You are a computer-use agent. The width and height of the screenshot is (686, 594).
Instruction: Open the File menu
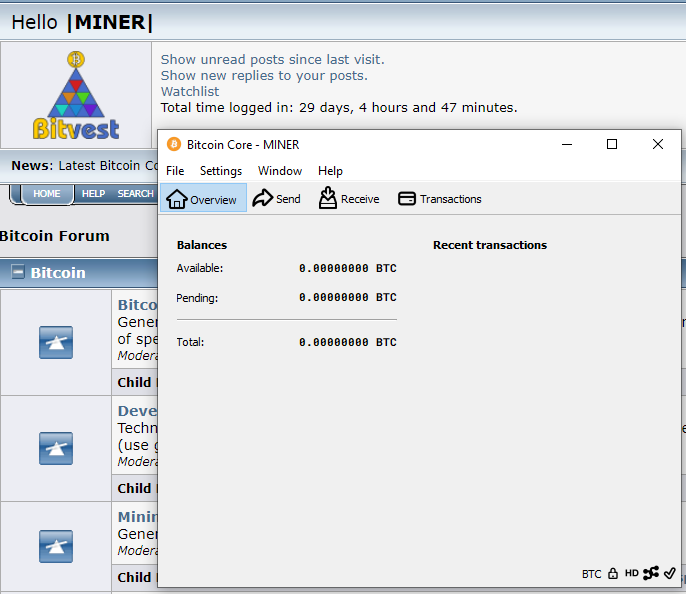click(175, 171)
